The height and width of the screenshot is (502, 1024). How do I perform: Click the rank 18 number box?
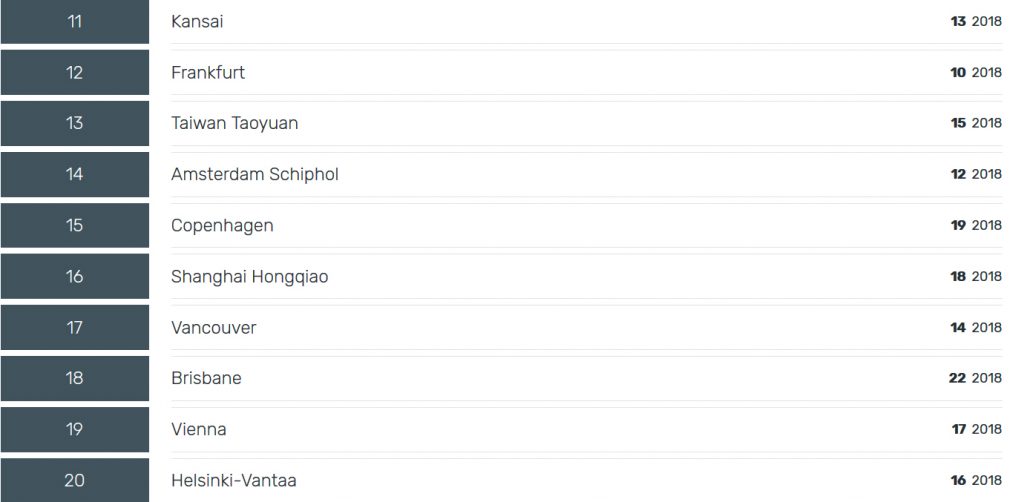point(75,378)
